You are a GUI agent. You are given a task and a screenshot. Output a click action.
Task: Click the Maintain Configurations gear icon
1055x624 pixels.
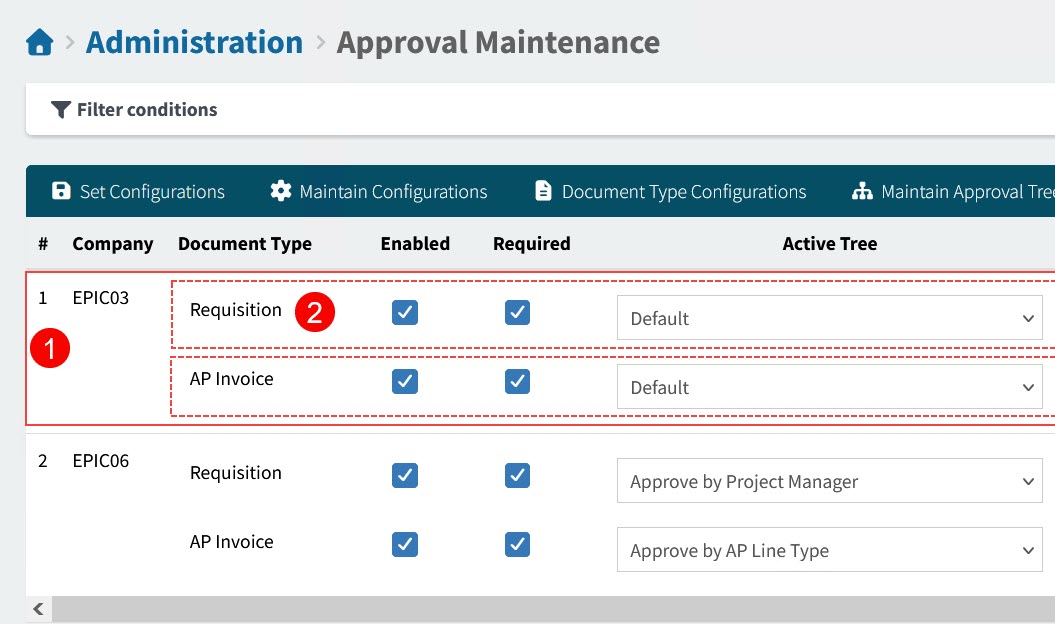point(281,191)
